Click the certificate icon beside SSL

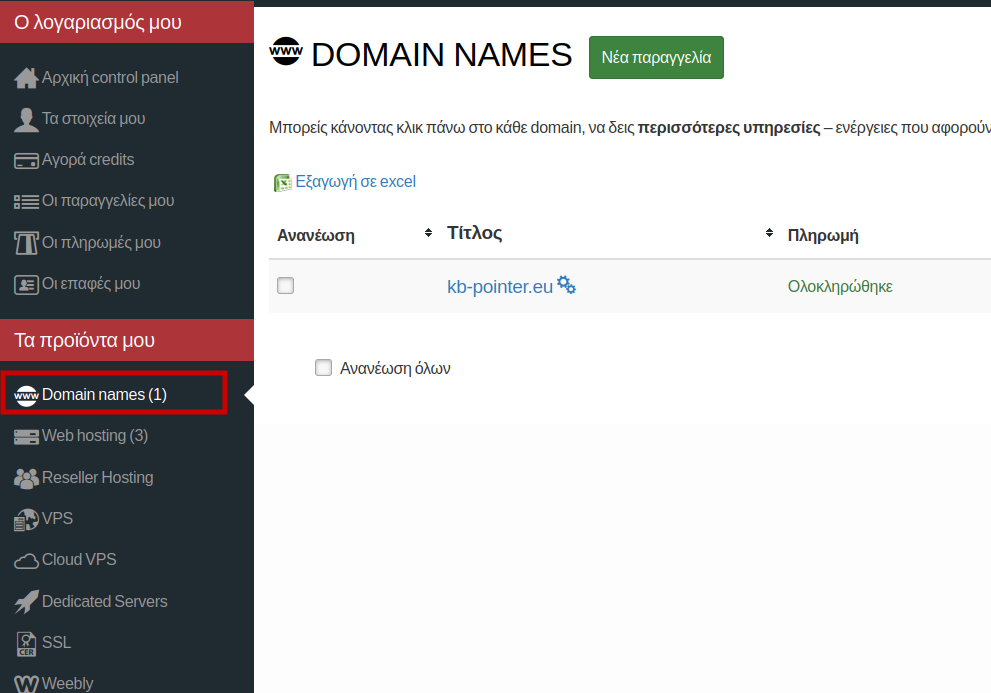[x=26, y=643]
